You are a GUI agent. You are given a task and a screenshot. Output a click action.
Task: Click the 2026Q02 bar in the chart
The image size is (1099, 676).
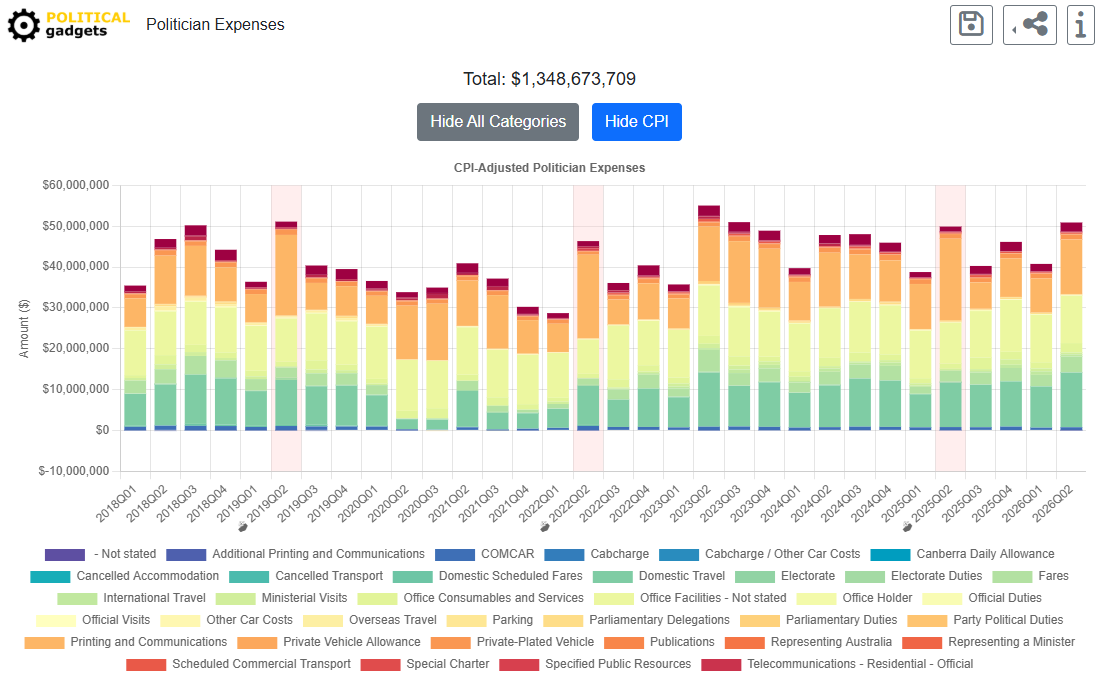1071,326
